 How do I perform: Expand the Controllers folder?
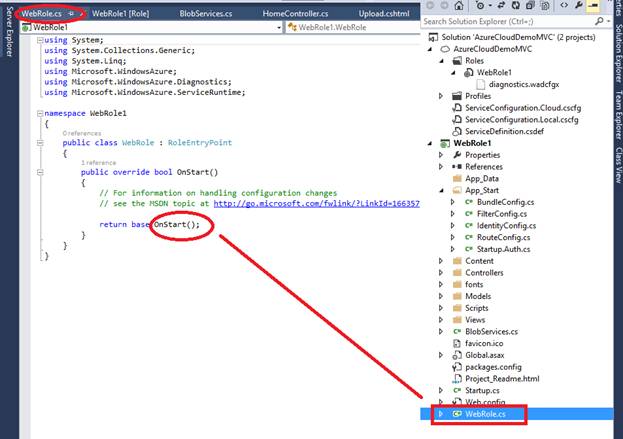tap(441, 273)
